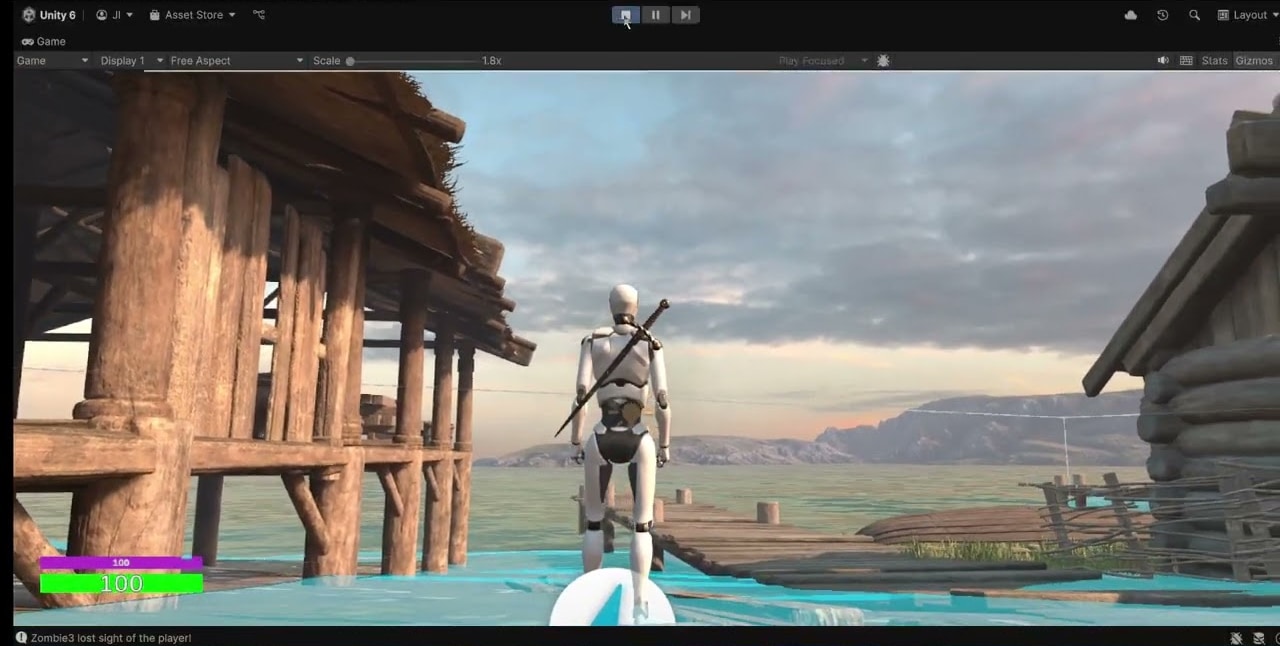Image resolution: width=1280 pixels, height=646 pixels.
Task: Open the search magnifier icon
Action: click(x=1194, y=15)
